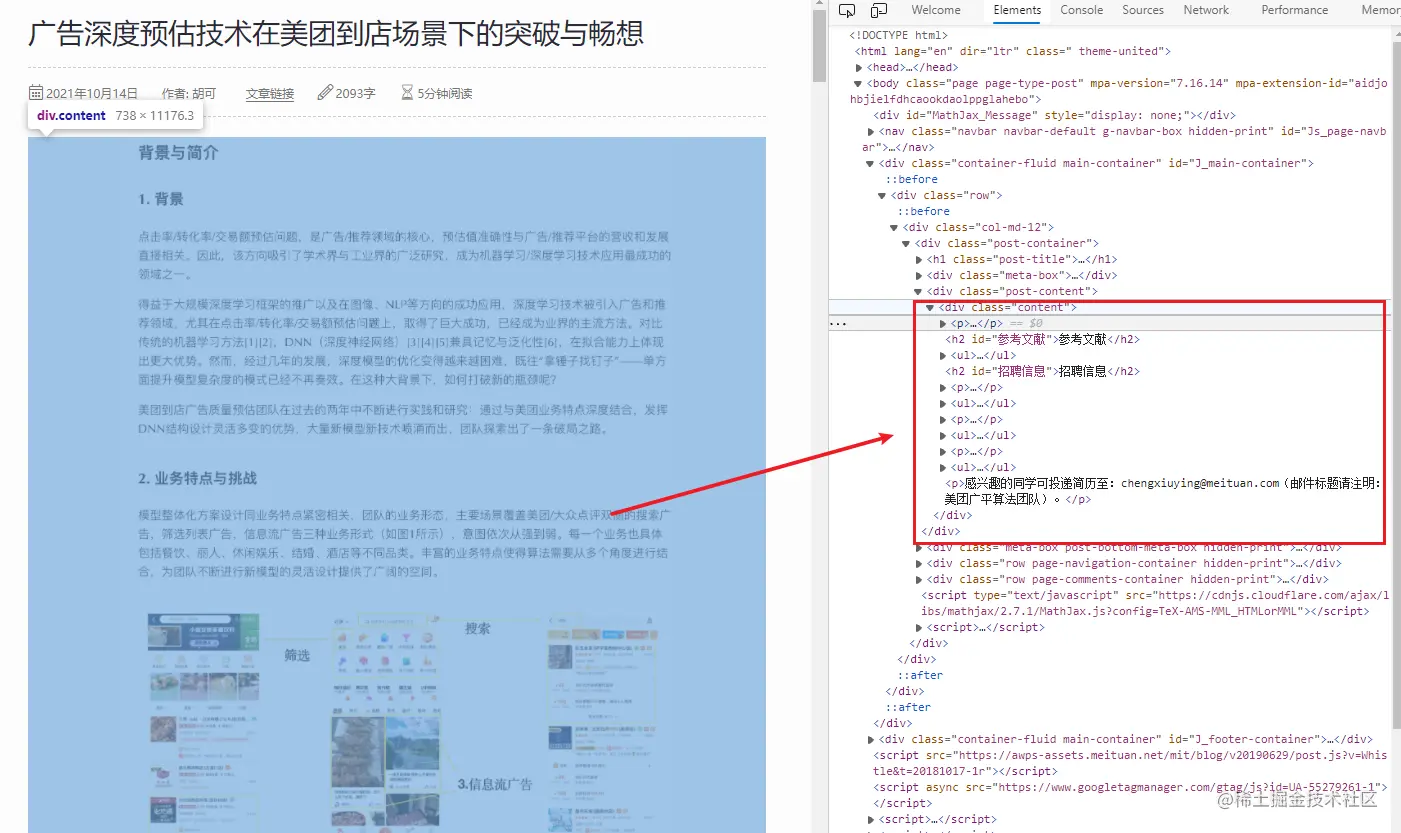Click the hourglass icon beside 5分钟阅读
This screenshot has width=1401, height=833.
point(407,93)
